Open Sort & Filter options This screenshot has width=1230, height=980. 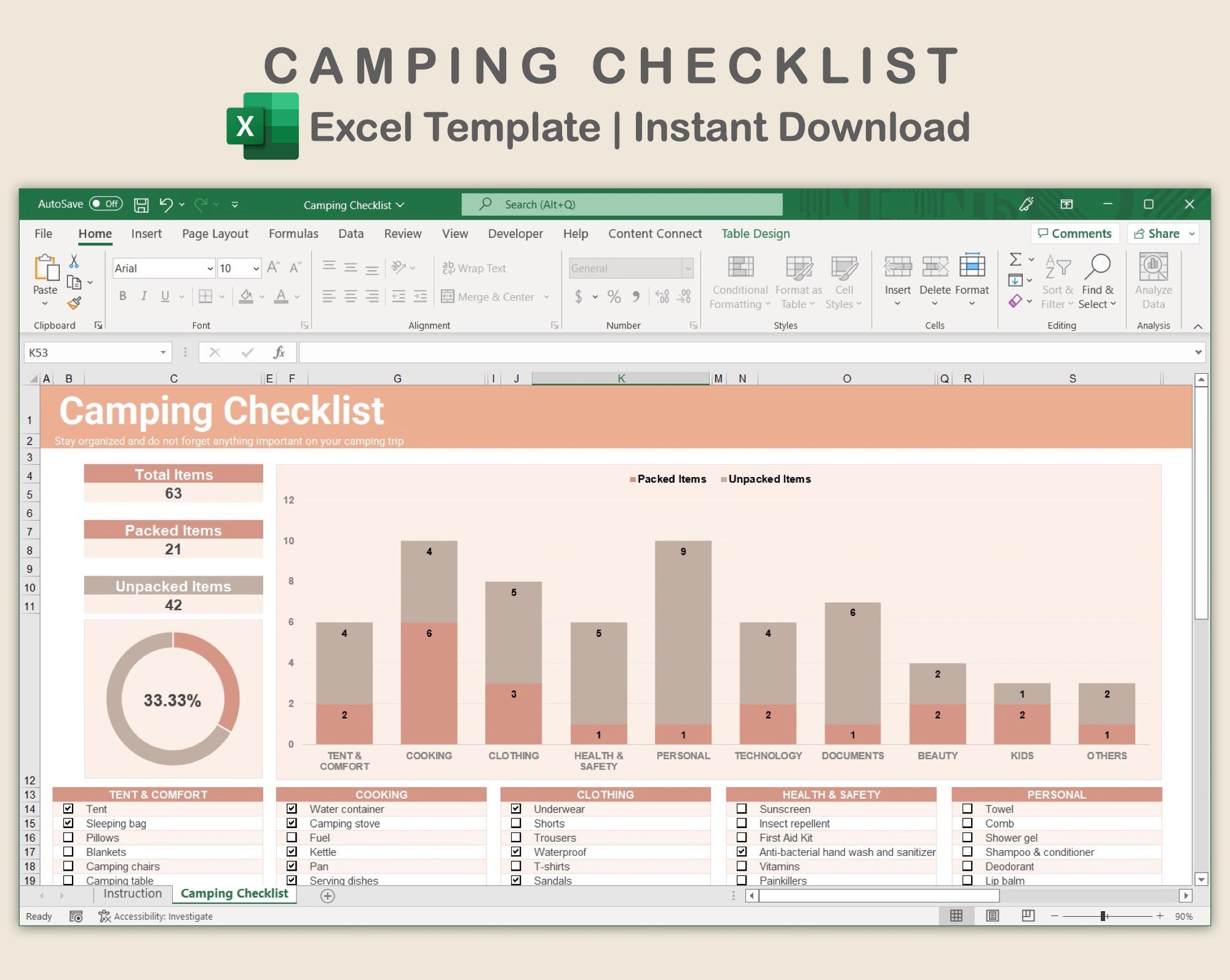coord(1057,280)
